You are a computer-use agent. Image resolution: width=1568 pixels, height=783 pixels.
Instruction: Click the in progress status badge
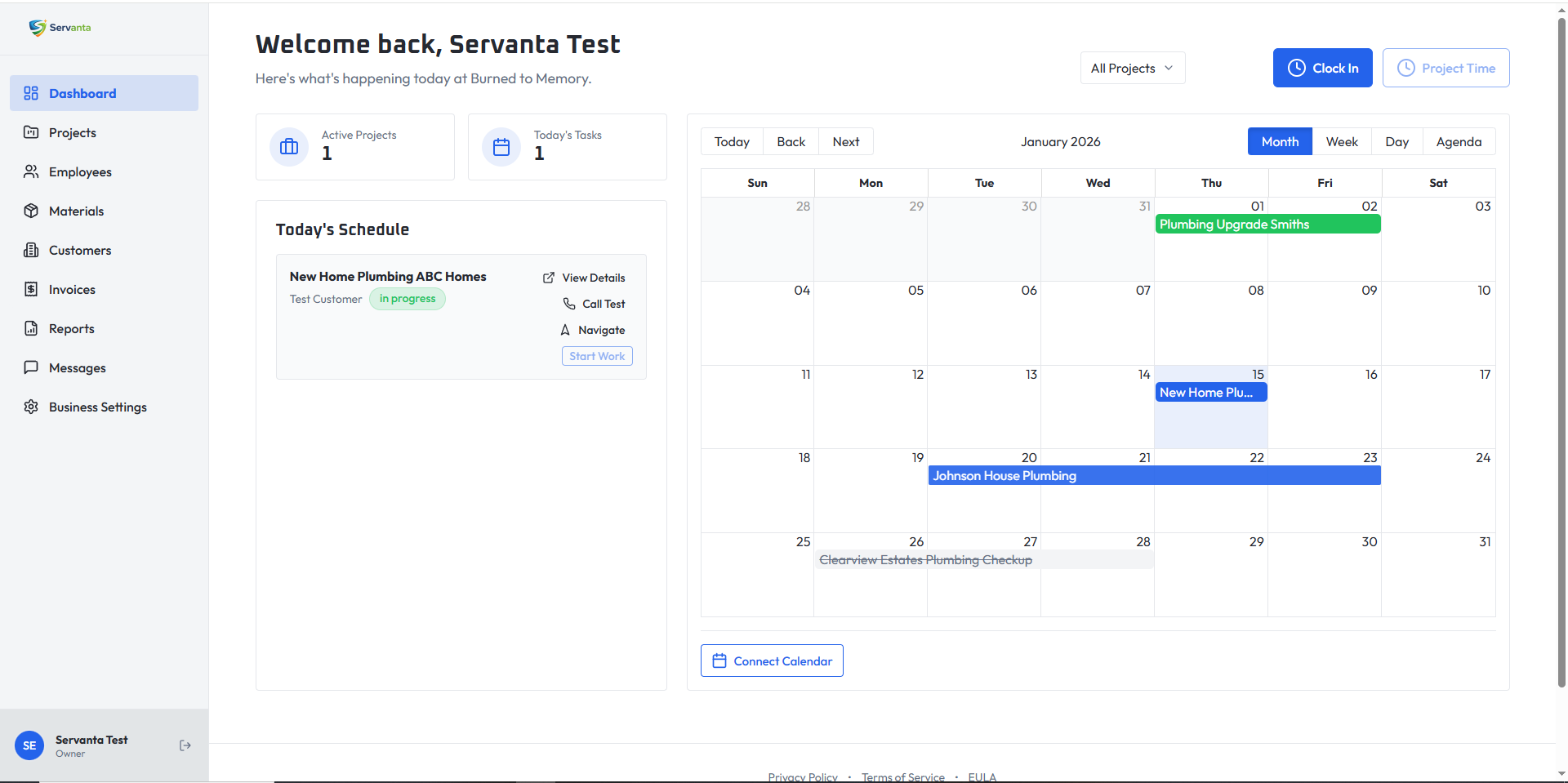(407, 299)
